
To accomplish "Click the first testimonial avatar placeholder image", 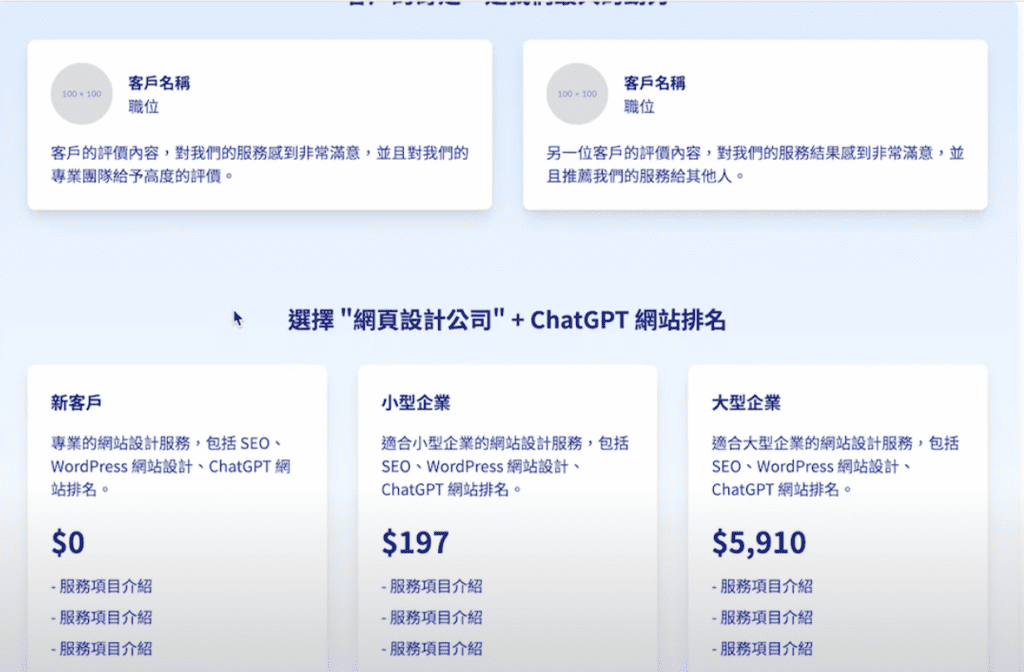I will (x=82, y=93).
